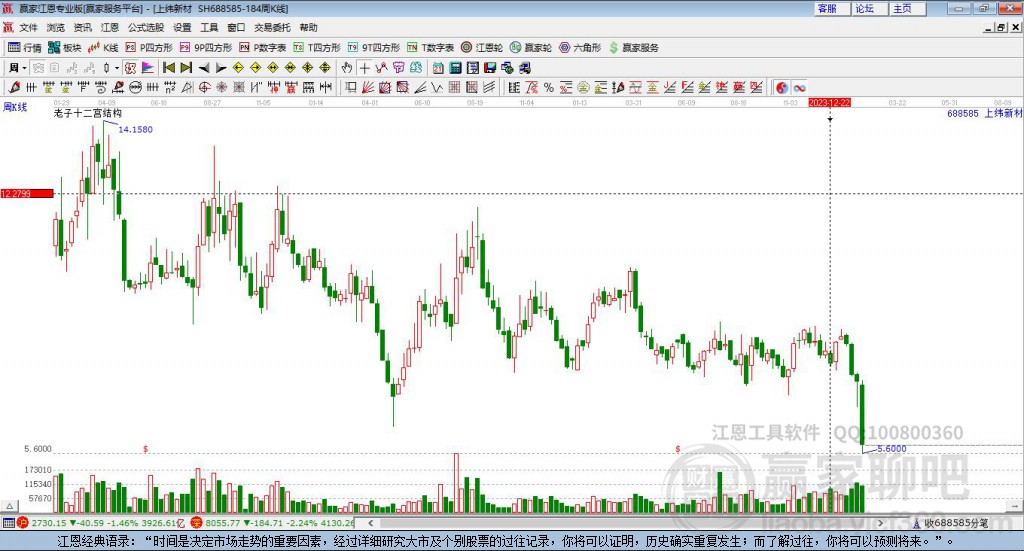
Task: Toggle the crosshair cursor tool
Action: coord(364,68)
